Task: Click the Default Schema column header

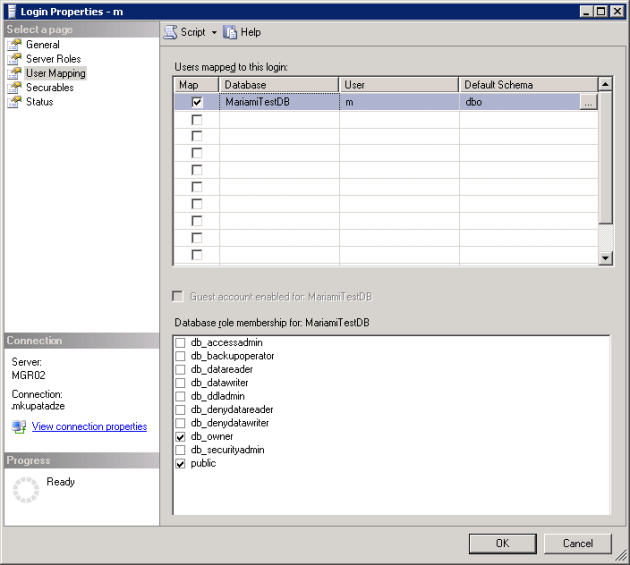Action: tap(528, 85)
